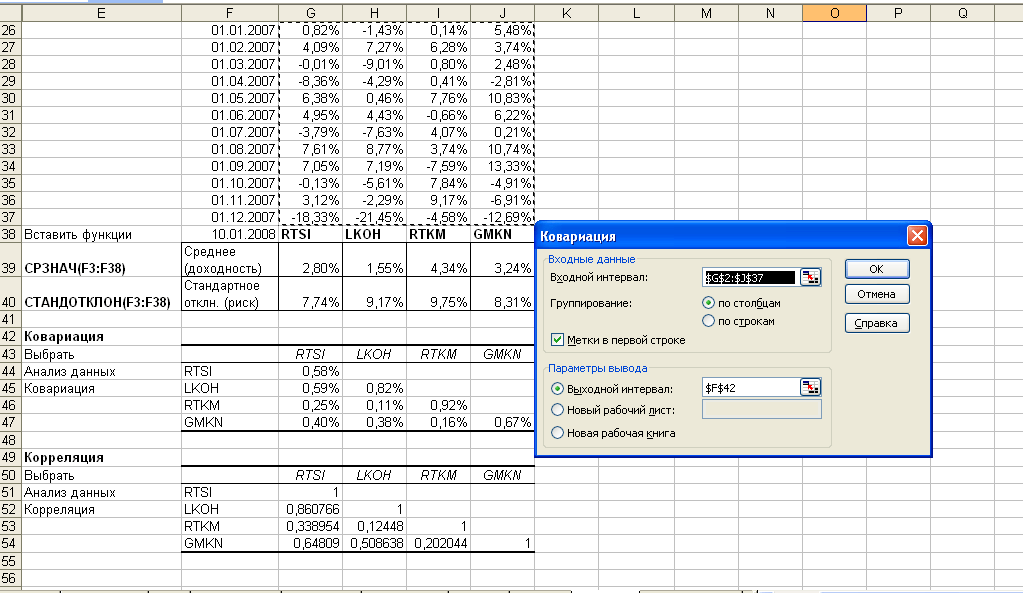Click the cell labeled СРЗНАЧ(F3:F38)
Screen dimensions: 1023x593
(100, 268)
